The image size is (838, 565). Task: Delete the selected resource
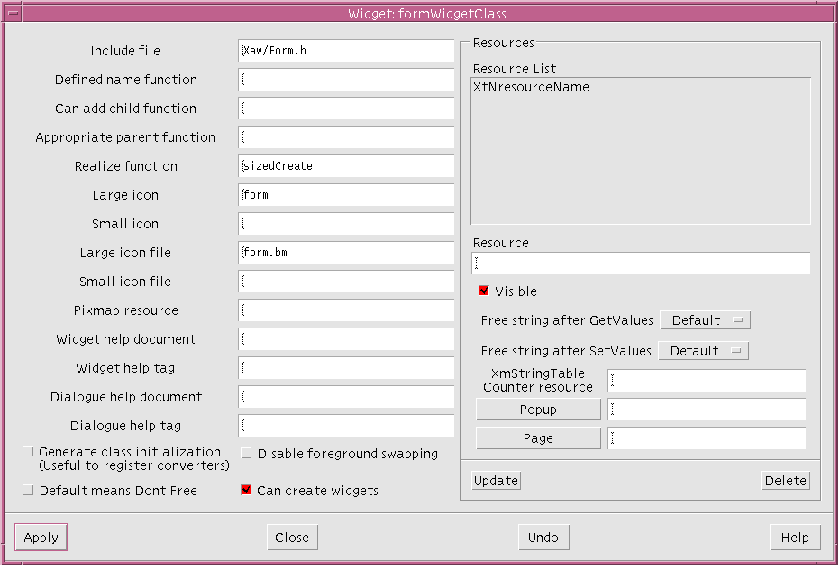(x=785, y=480)
